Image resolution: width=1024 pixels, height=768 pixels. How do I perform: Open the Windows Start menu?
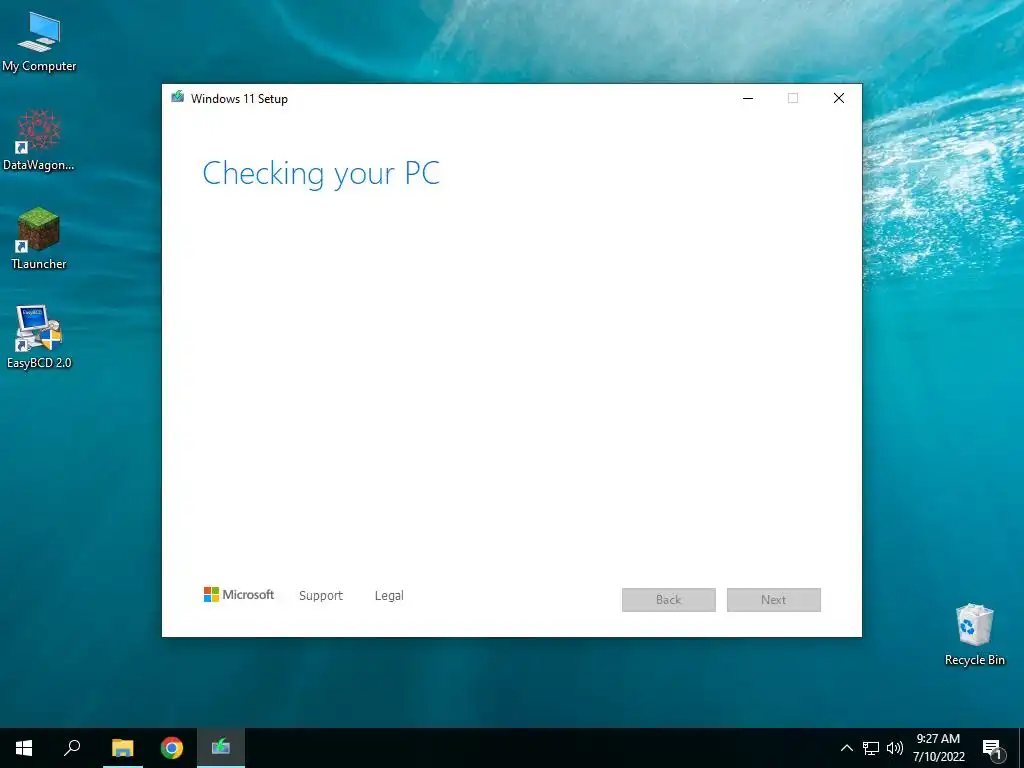click(x=24, y=748)
